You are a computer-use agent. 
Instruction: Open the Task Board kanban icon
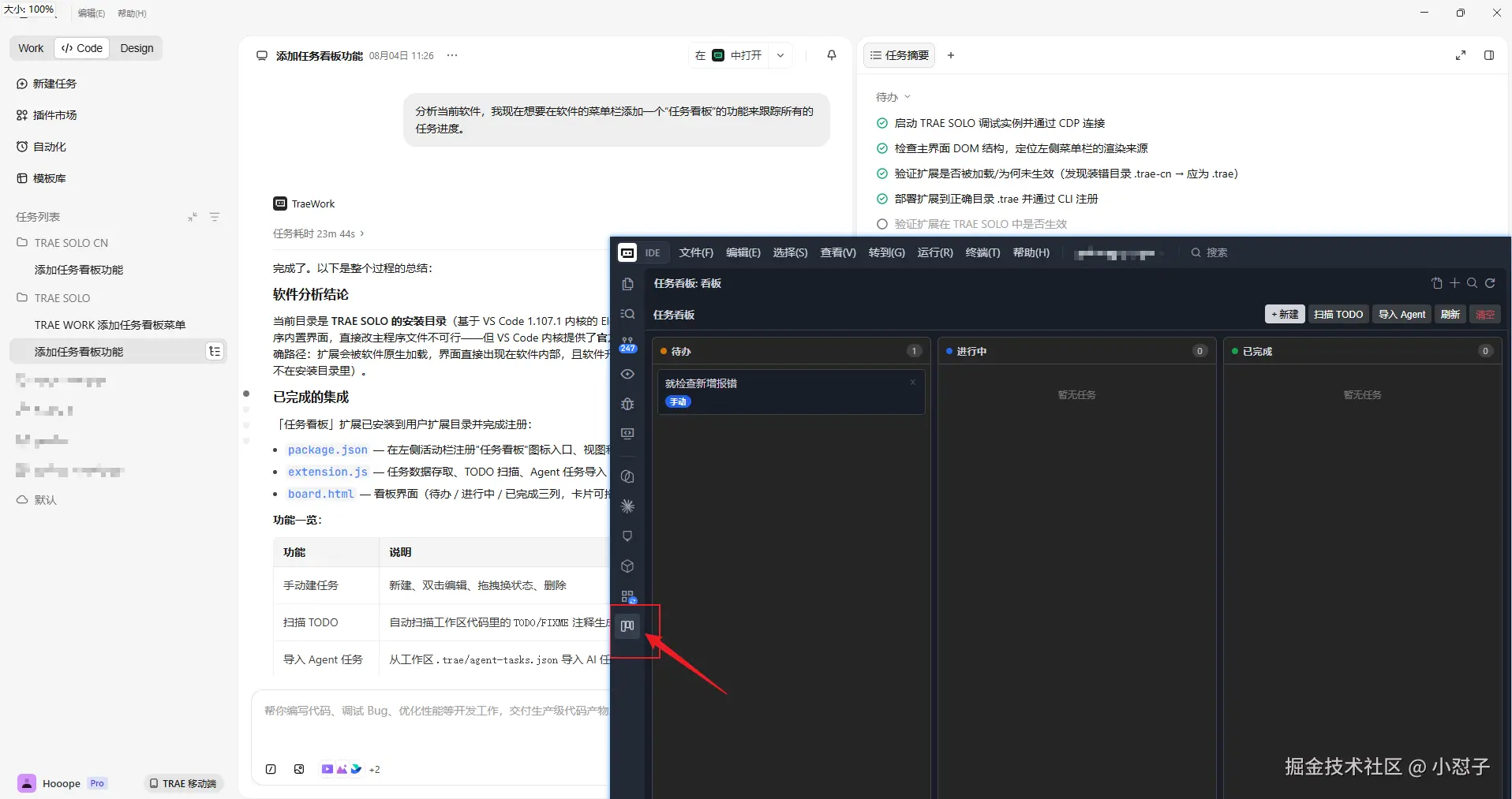pyautogui.click(x=627, y=626)
